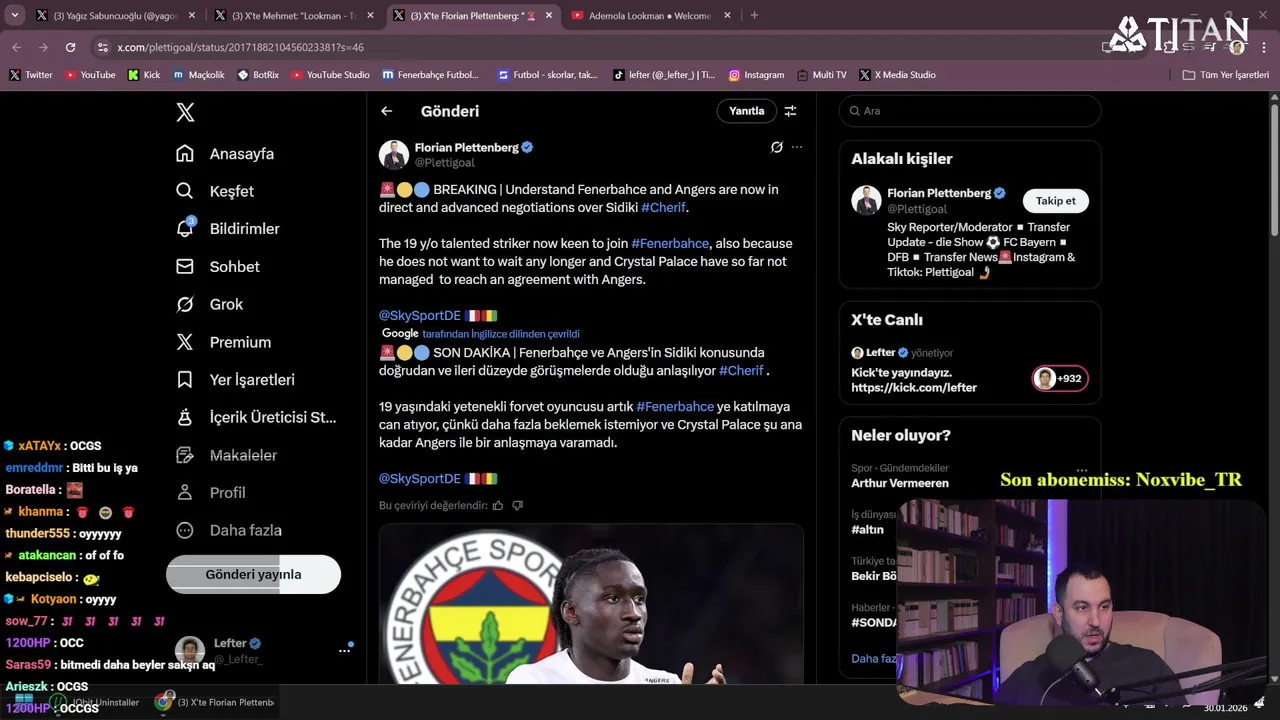Open Anasayfa home in X sidebar
Screen dimensions: 1280x720
(x=225, y=154)
